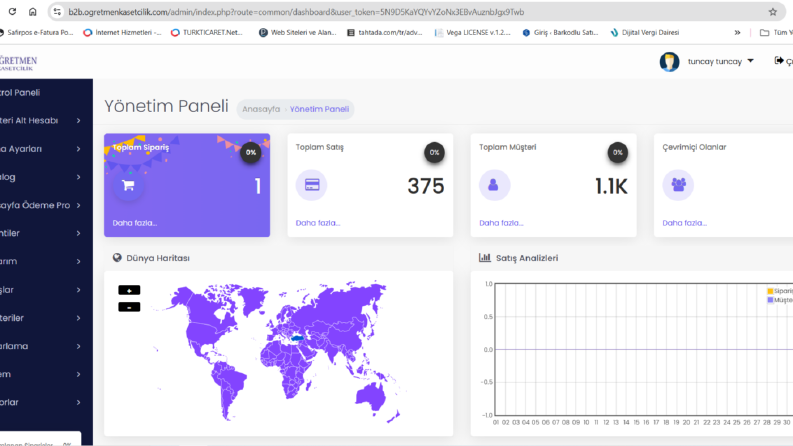
Task: Open the tahtada.com bookmark
Action: coord(384,32)
